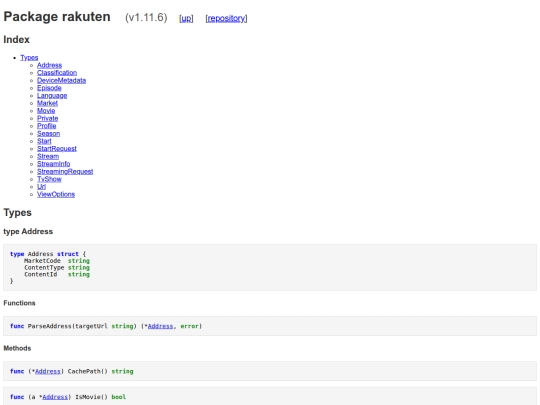Open the StreamInfo index link

(x=53, y=164)
